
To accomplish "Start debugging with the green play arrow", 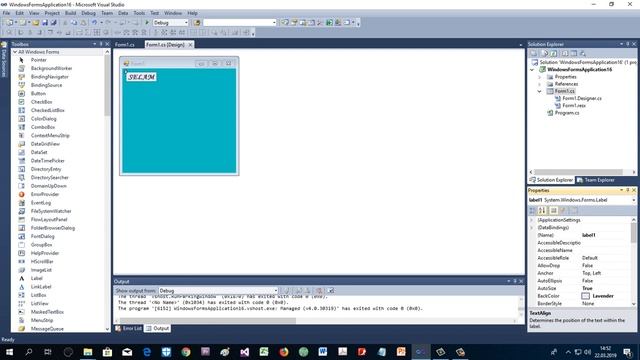I will pyautogui.click(x=147, y=22).
